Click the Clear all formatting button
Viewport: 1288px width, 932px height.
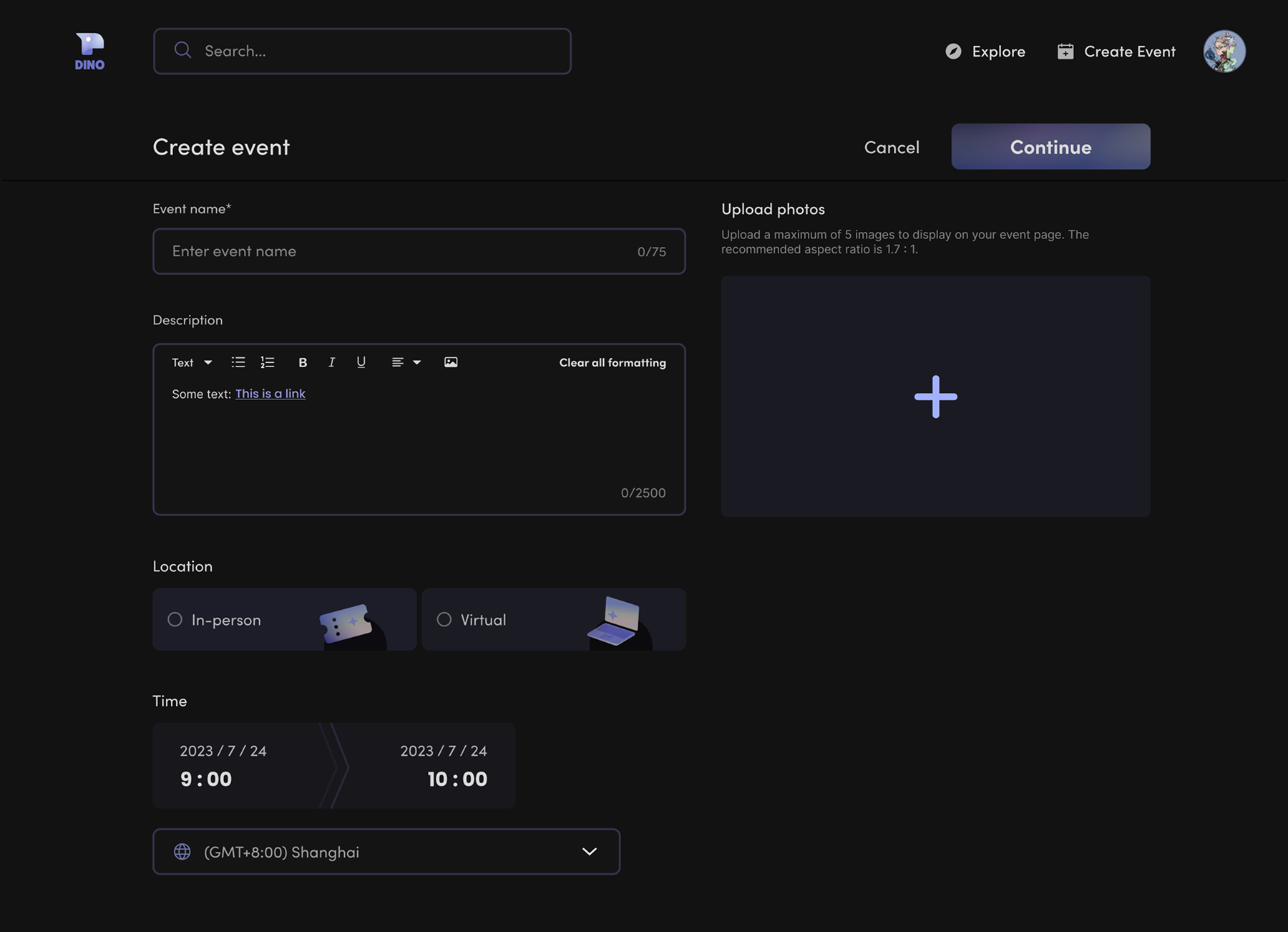(613, 362)
